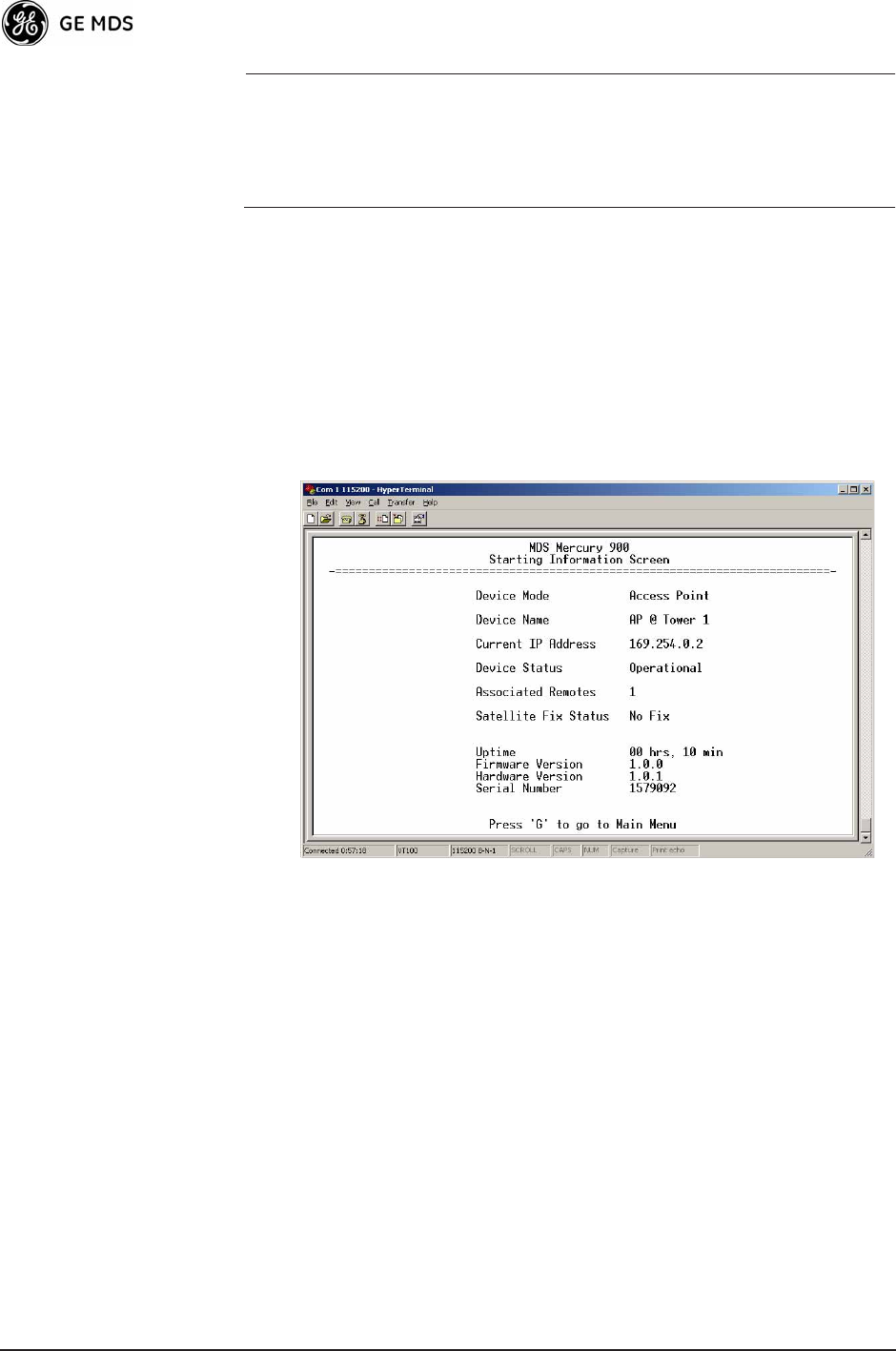Click 'Starting Information Screen' text
Viewport: 896px width, 1351px height.
580,560
